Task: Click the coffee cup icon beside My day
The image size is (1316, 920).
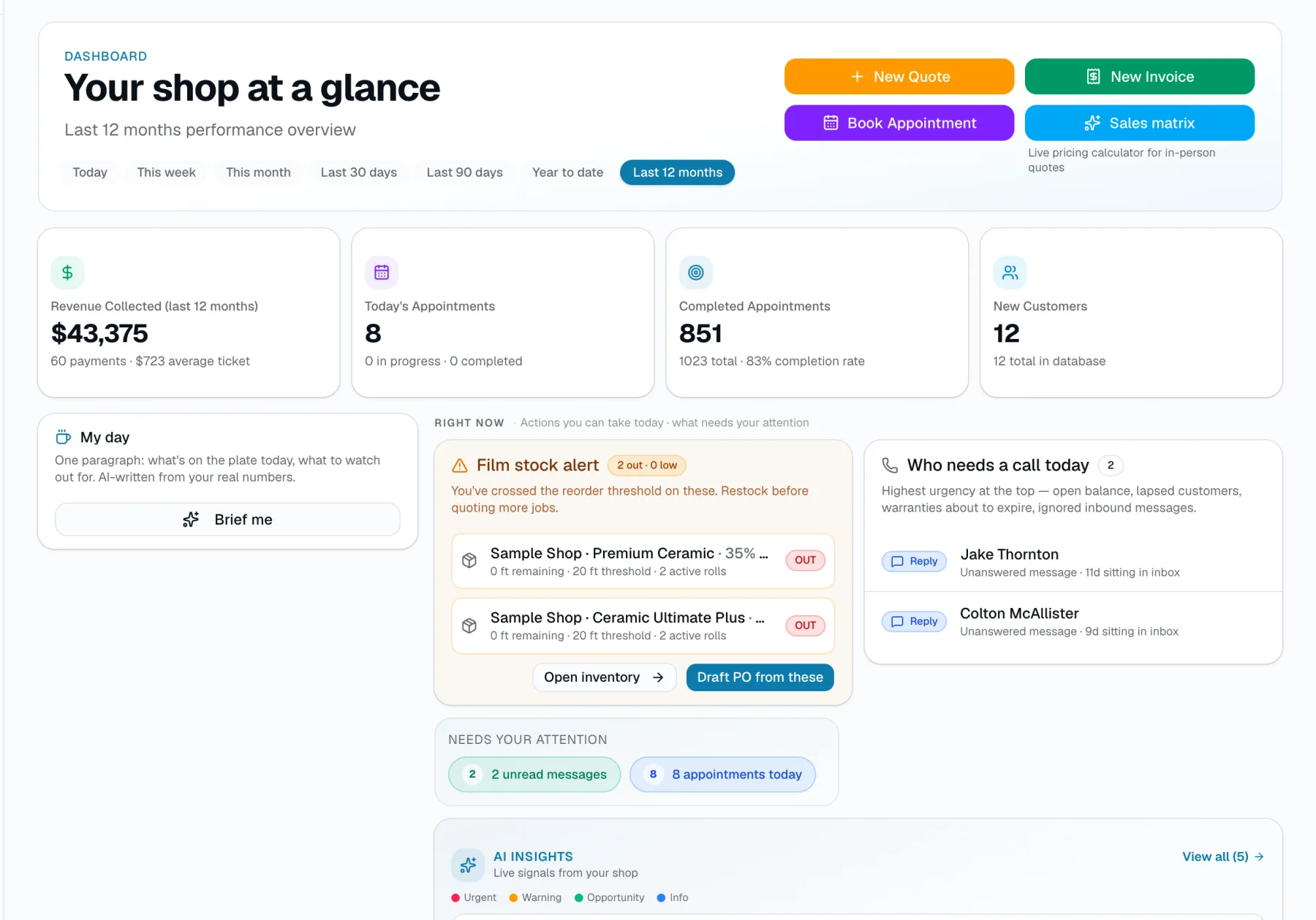Action: coord(64,437)
